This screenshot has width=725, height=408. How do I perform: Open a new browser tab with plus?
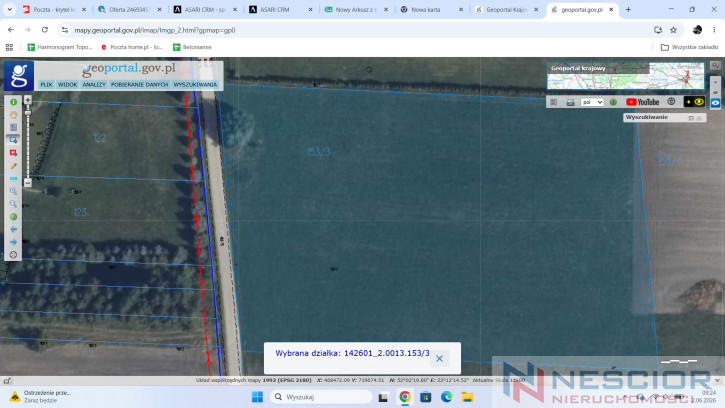tap(628, 9)
